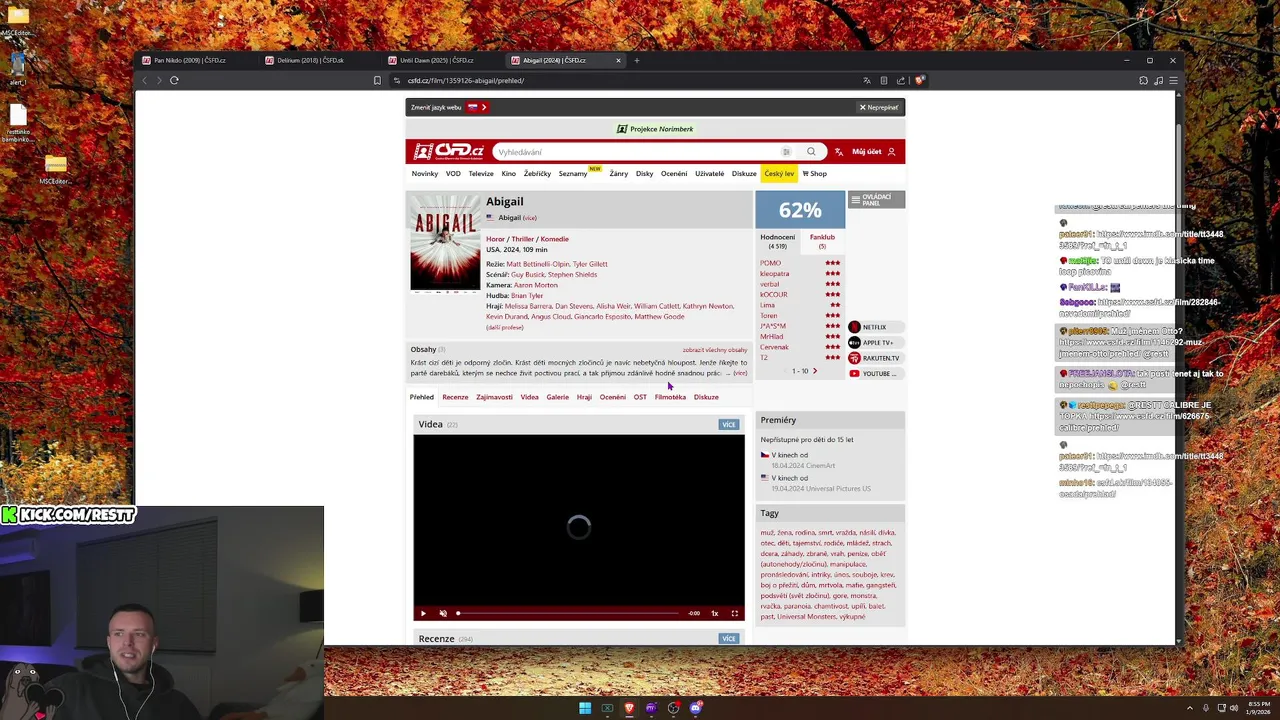
Task: Open the Žánry menu item
Action: click(619, 174)
